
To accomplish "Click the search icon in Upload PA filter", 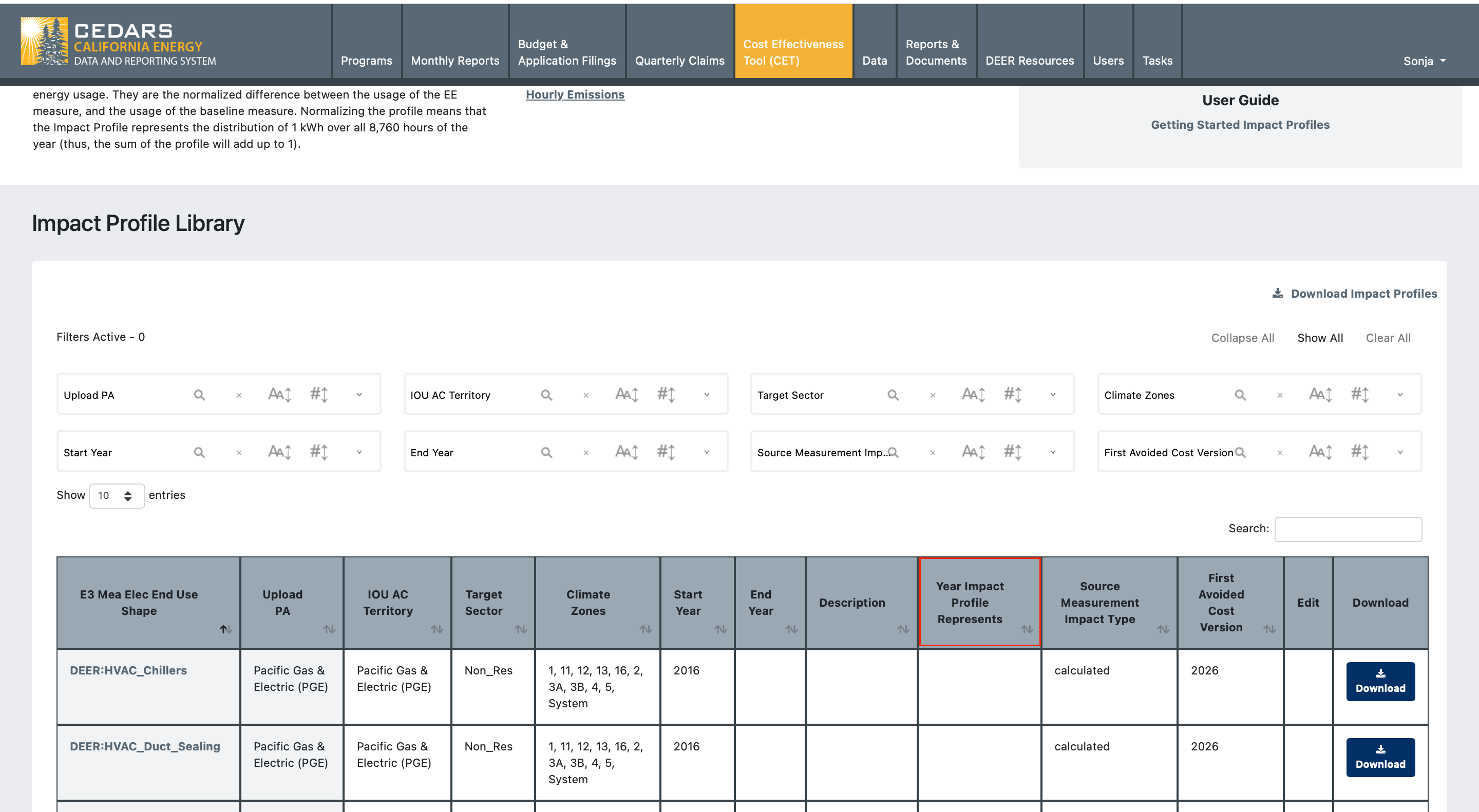I will coord(199,395).
